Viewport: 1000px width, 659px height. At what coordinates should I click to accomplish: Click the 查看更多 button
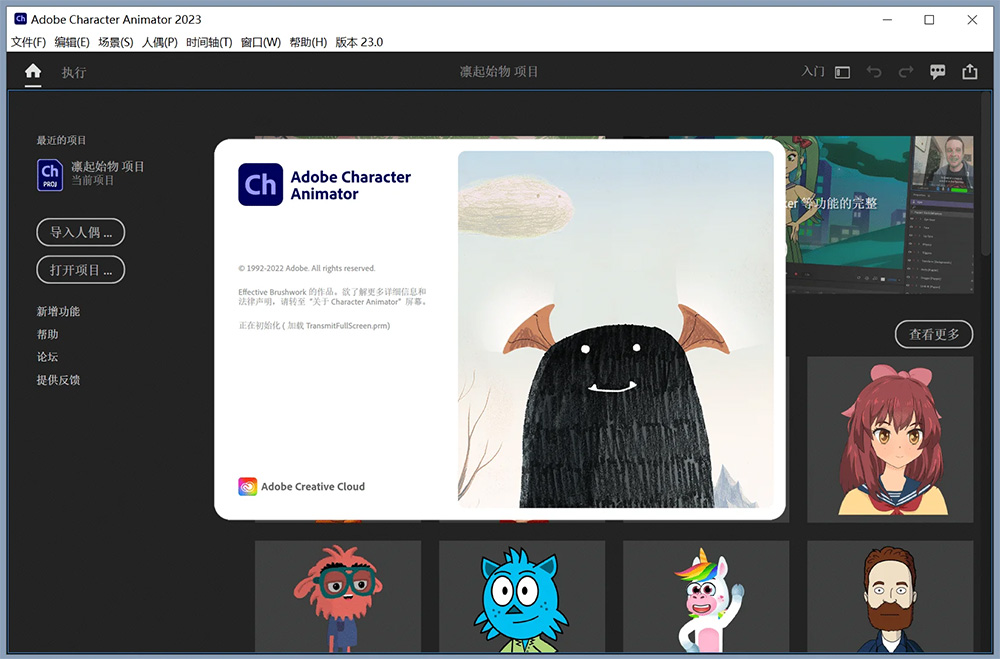coord(933,334)
